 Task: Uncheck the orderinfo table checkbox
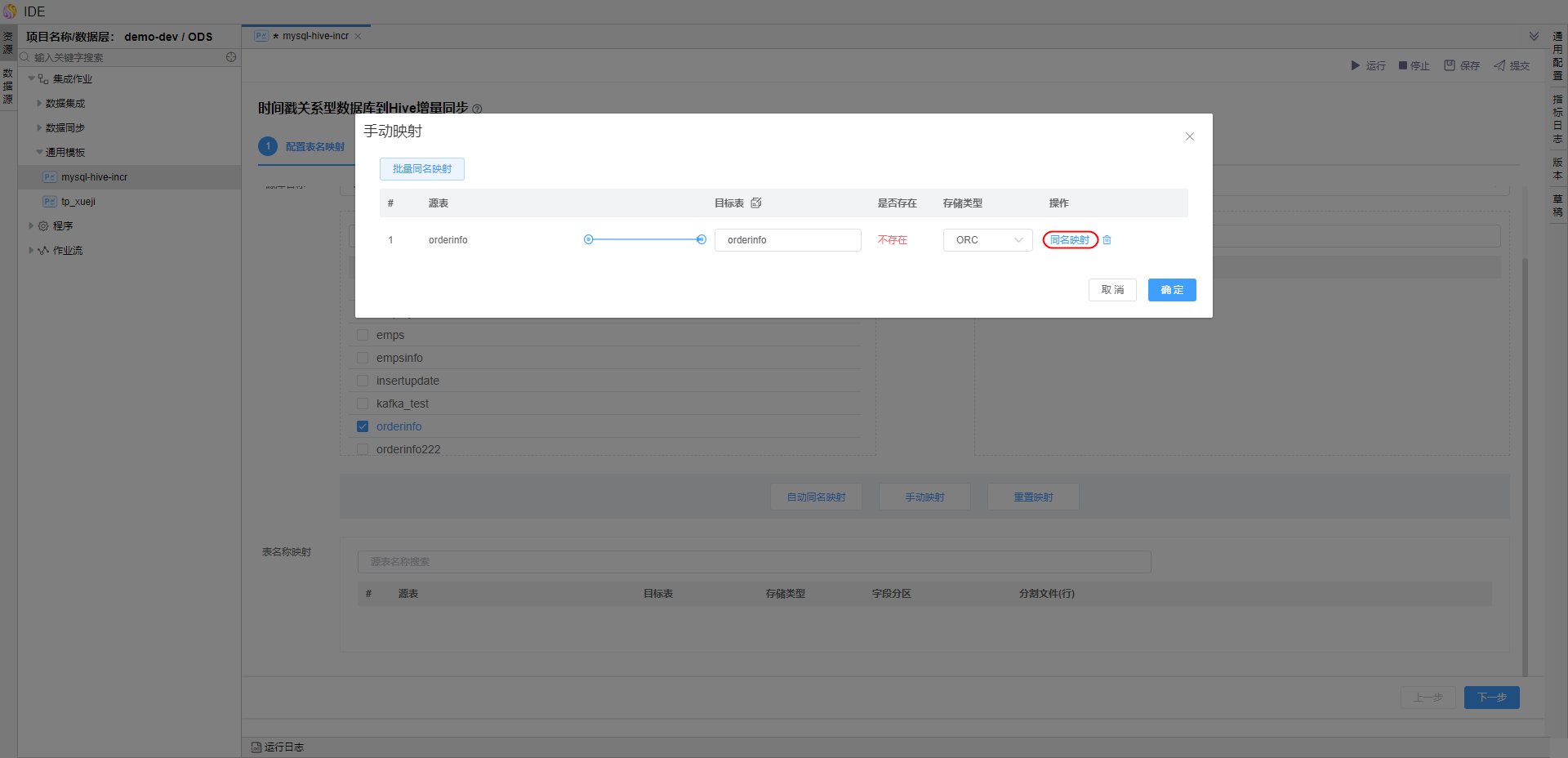[363, 426]
